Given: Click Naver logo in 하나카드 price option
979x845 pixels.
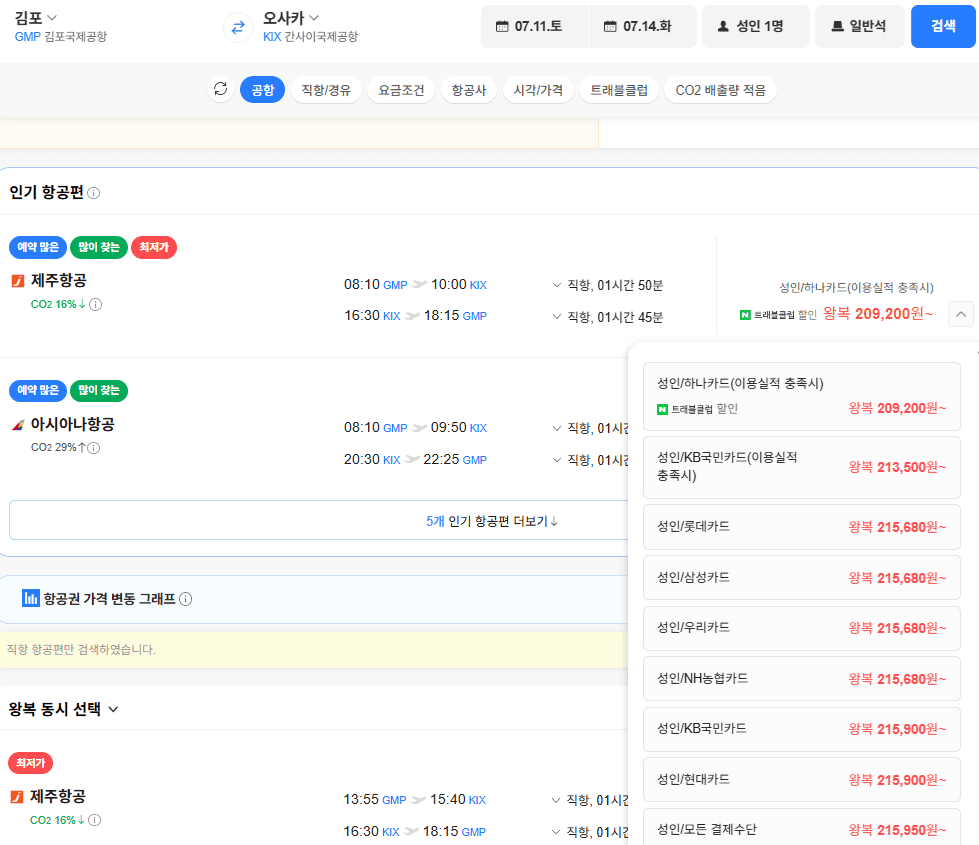Looking at the screenshot, I should [662, 410].
